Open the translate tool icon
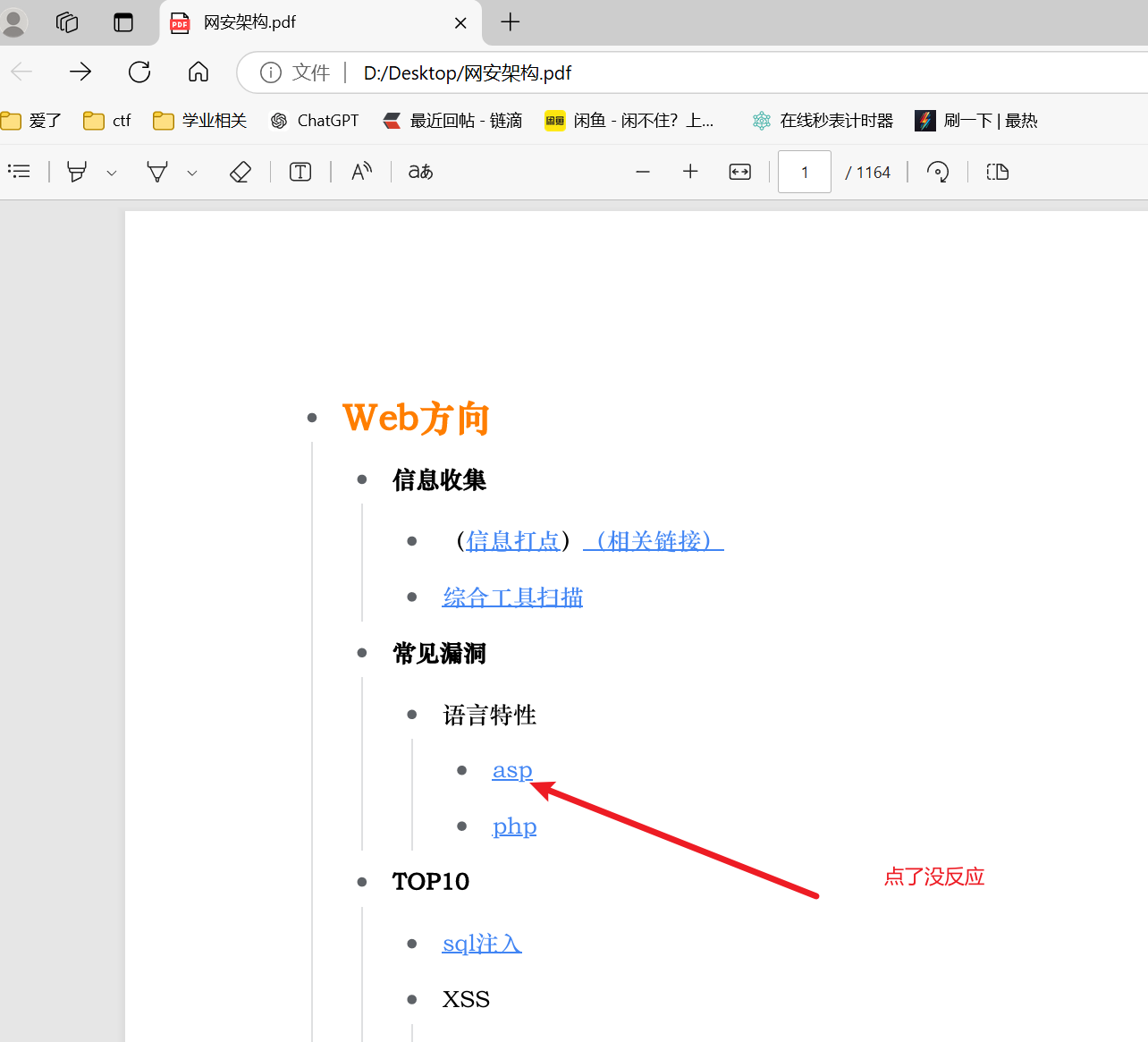Viewport: 1148px width, 1042px height. 420,172
